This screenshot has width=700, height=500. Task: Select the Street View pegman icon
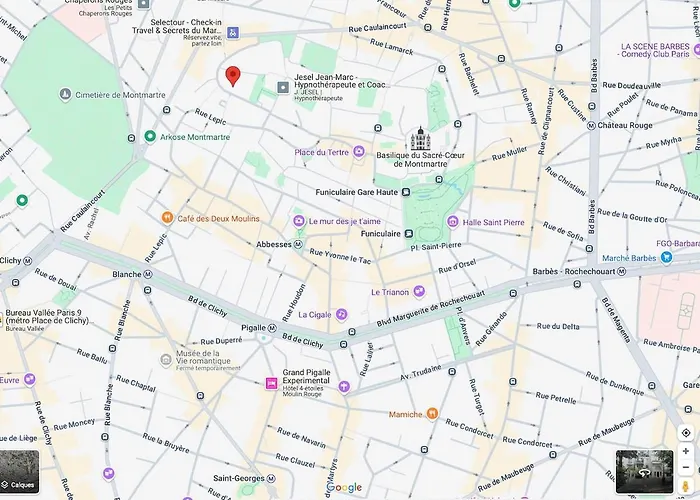coord(686,486)
